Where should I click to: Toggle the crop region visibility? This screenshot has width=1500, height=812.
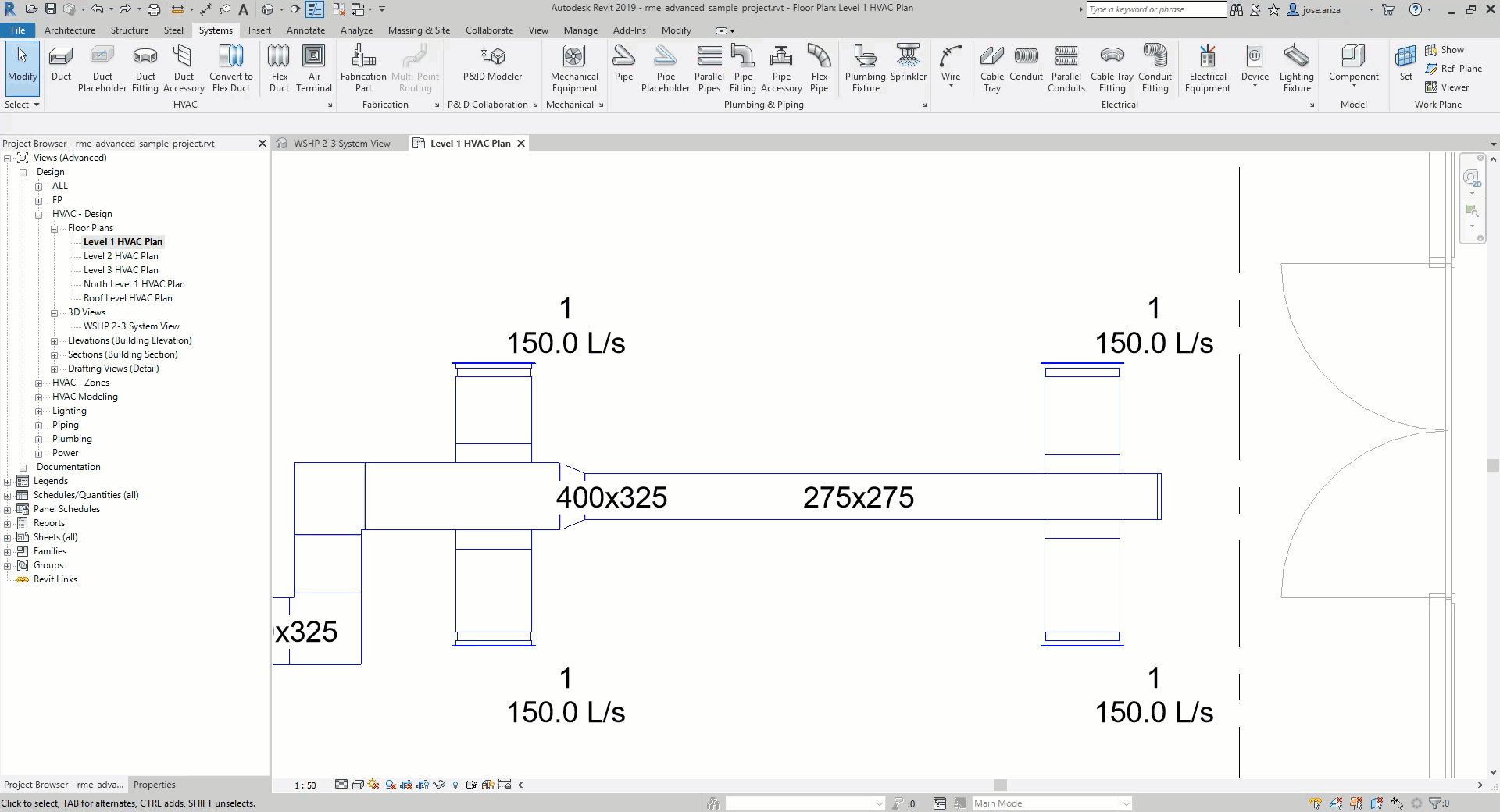coord(423,785)
